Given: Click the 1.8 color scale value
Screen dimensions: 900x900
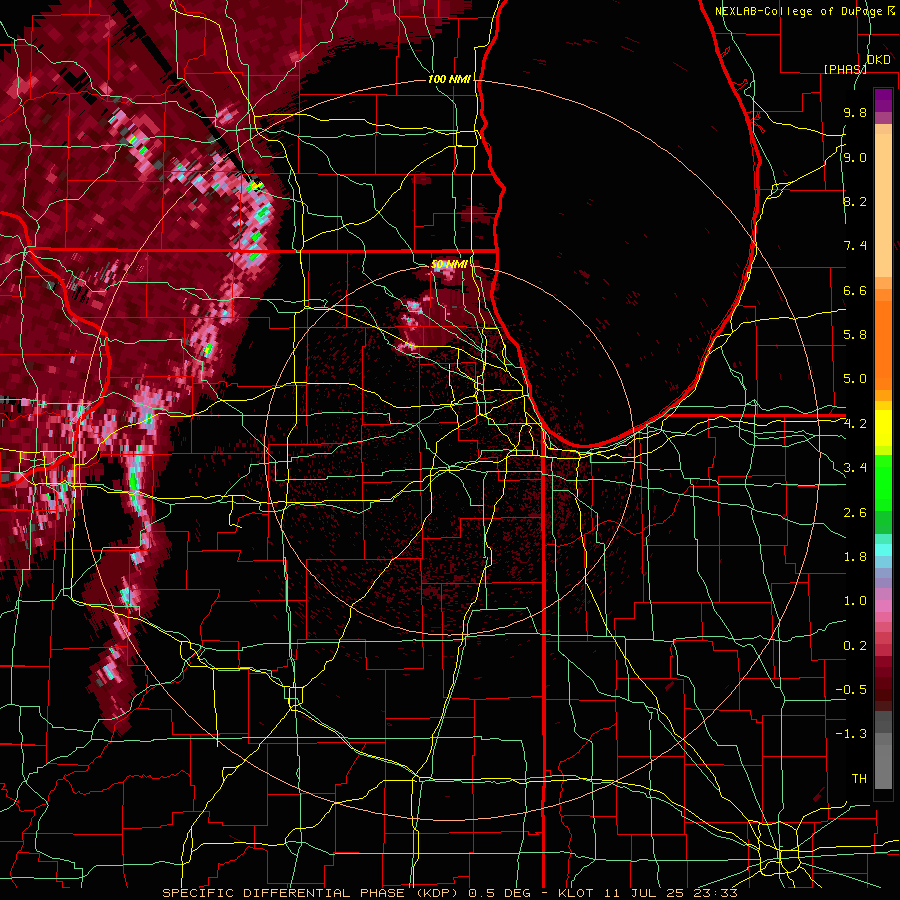Looking at the screenshot, I should [855, 557].
